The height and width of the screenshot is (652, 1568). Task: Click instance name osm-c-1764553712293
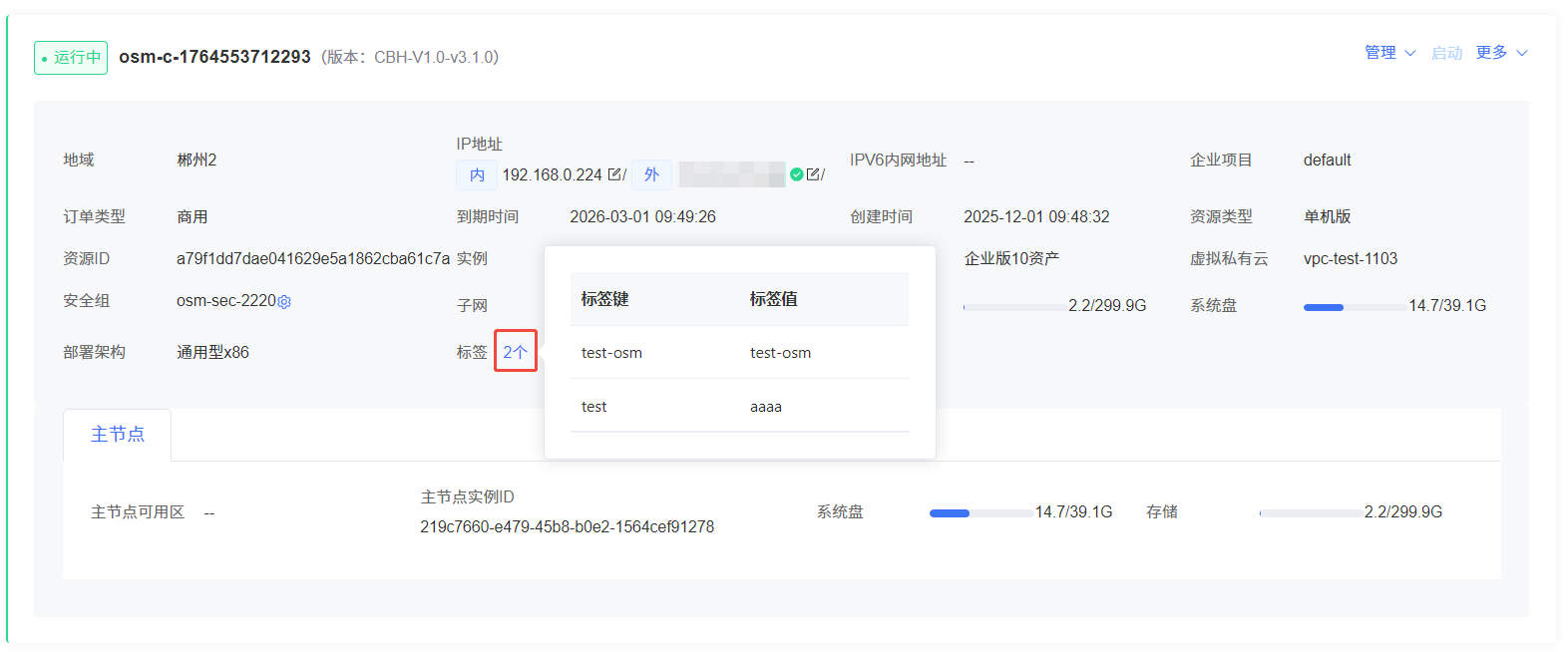coord(214,57)
